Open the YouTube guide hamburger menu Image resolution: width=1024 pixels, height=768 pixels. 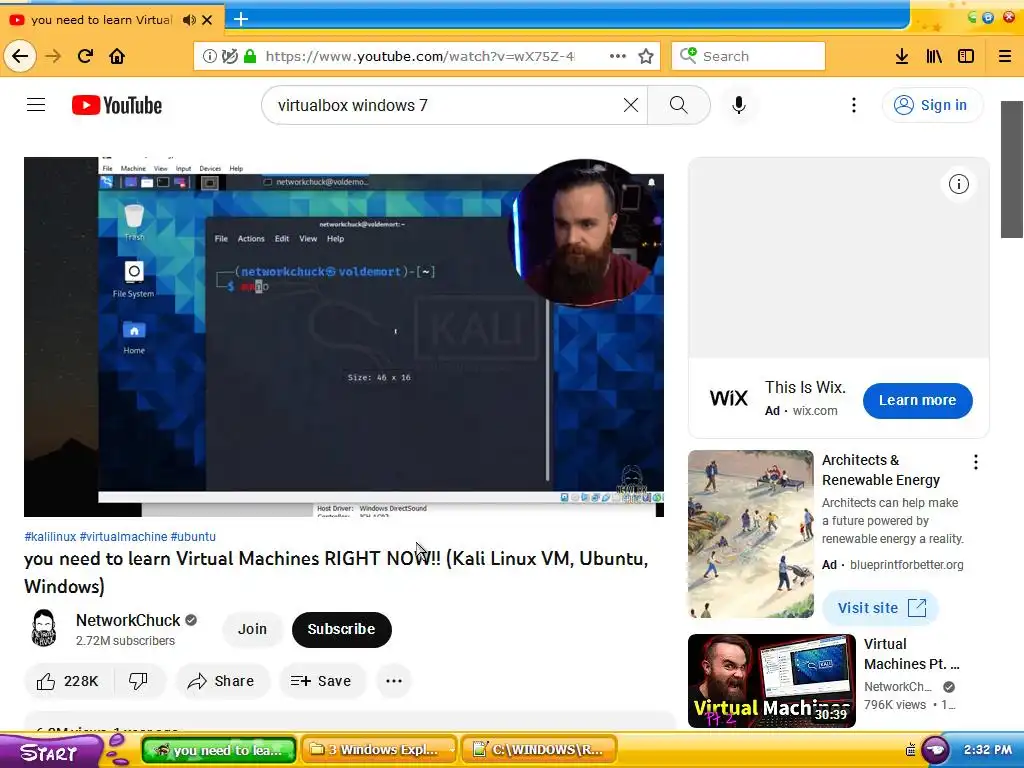(36, 104)
